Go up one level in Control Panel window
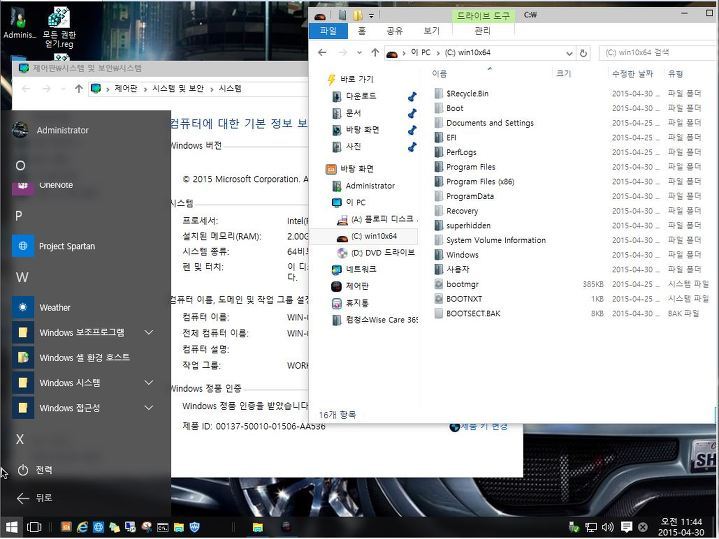 [78, 89]
